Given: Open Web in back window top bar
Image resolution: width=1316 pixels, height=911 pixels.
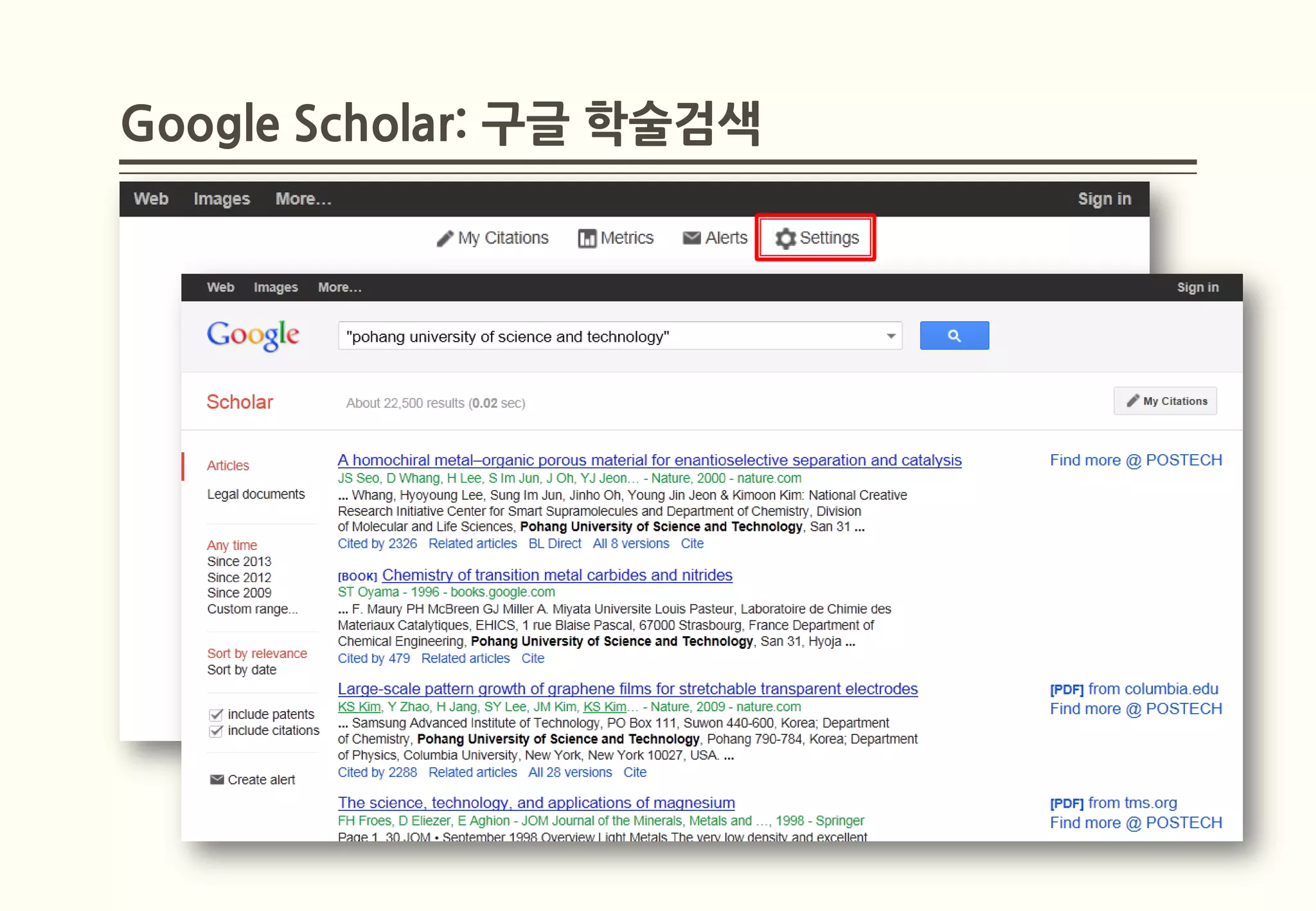Looking at the screenshot, I should [151, 199].
